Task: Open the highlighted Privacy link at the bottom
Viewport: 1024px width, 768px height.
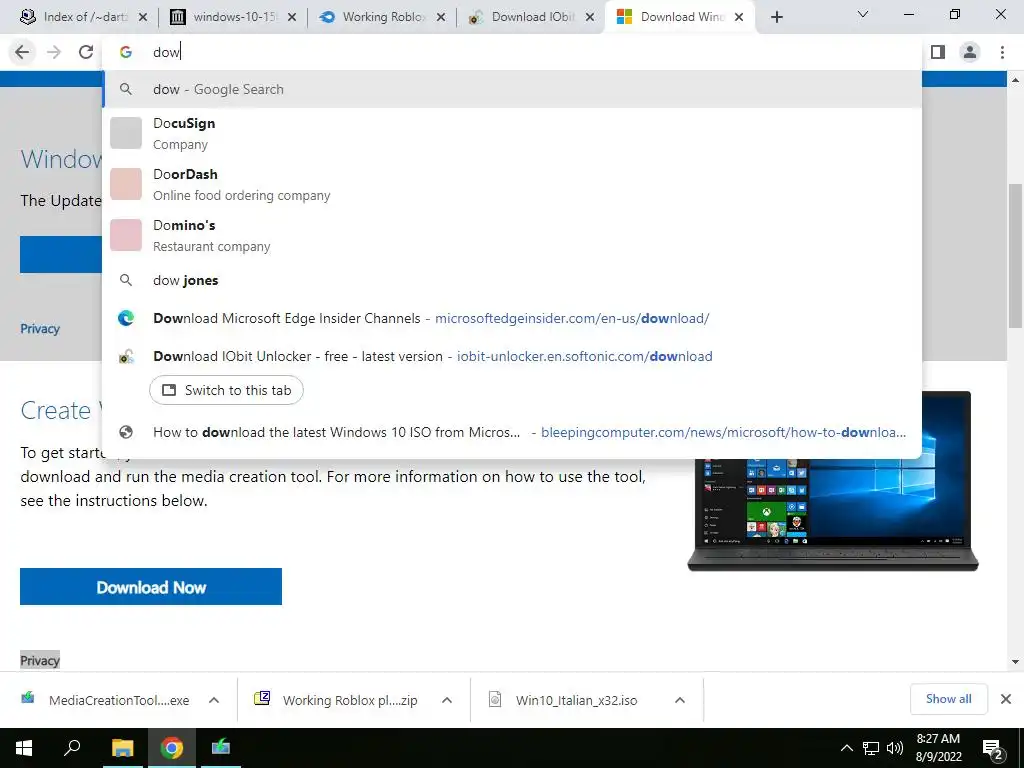Action: 40,660
